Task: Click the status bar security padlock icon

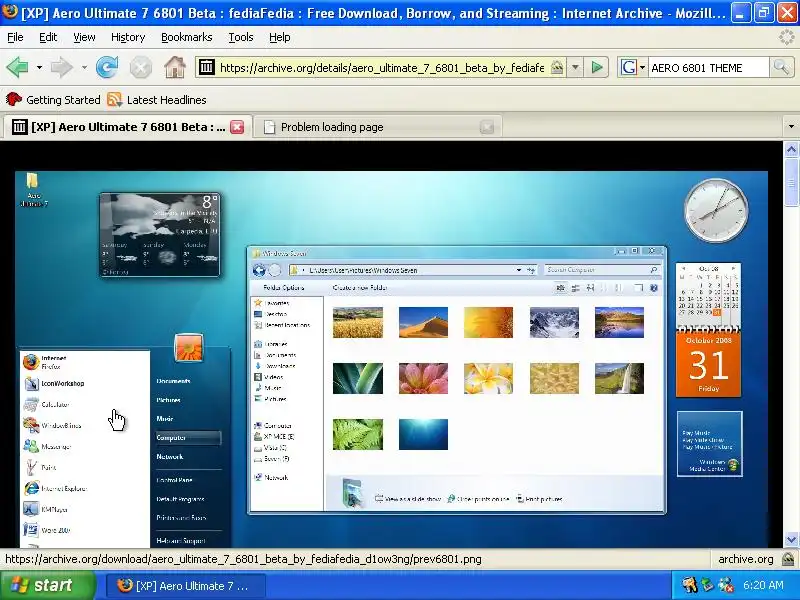Action: pos(788,559)
